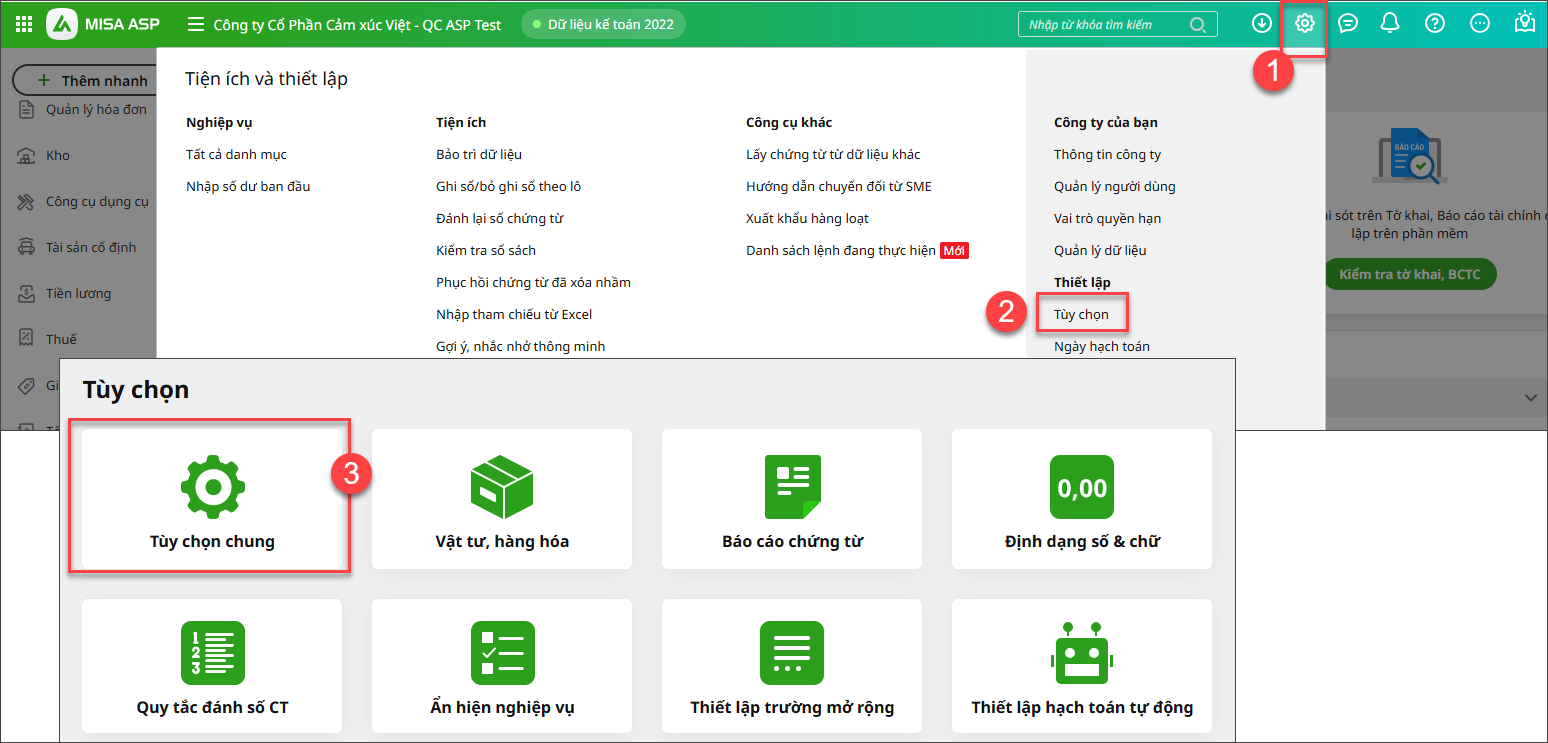This screenshot has height=743, width=1548.
Task: Open the notifications bell icon
Action: coord(1390,24)
